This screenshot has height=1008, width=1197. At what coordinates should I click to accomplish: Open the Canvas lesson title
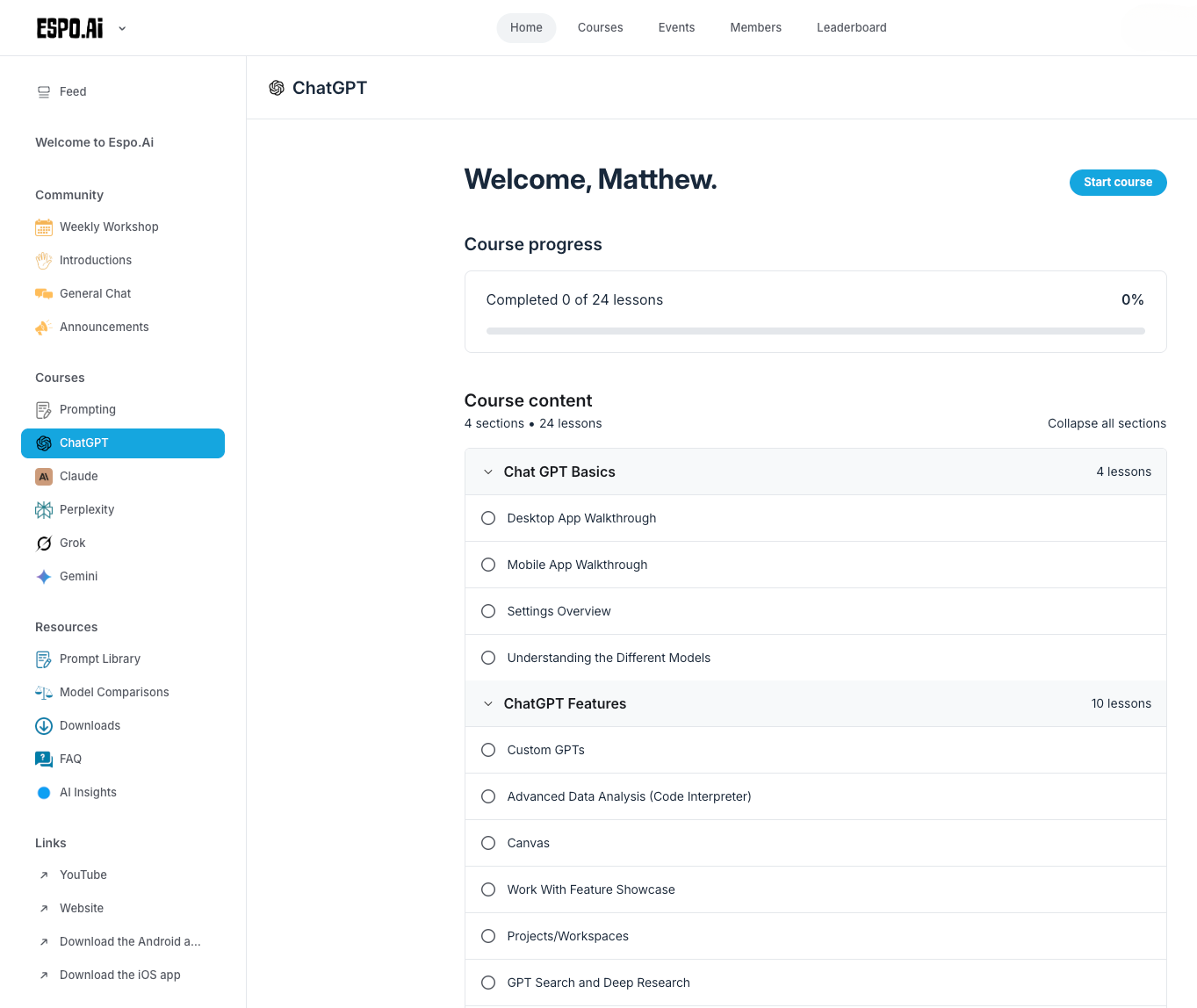click(529, 843)
